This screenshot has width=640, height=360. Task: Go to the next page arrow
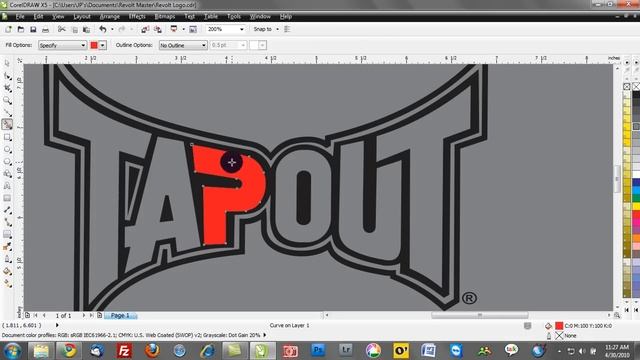84,316
